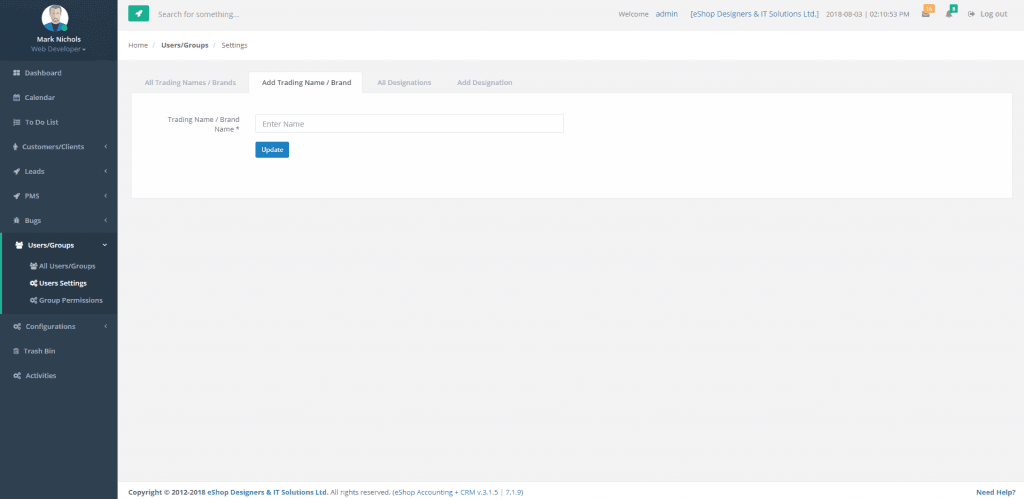The image size is (1024, 499).
Task: Open the messages envelope icon
Action: (x=926, y=14)
